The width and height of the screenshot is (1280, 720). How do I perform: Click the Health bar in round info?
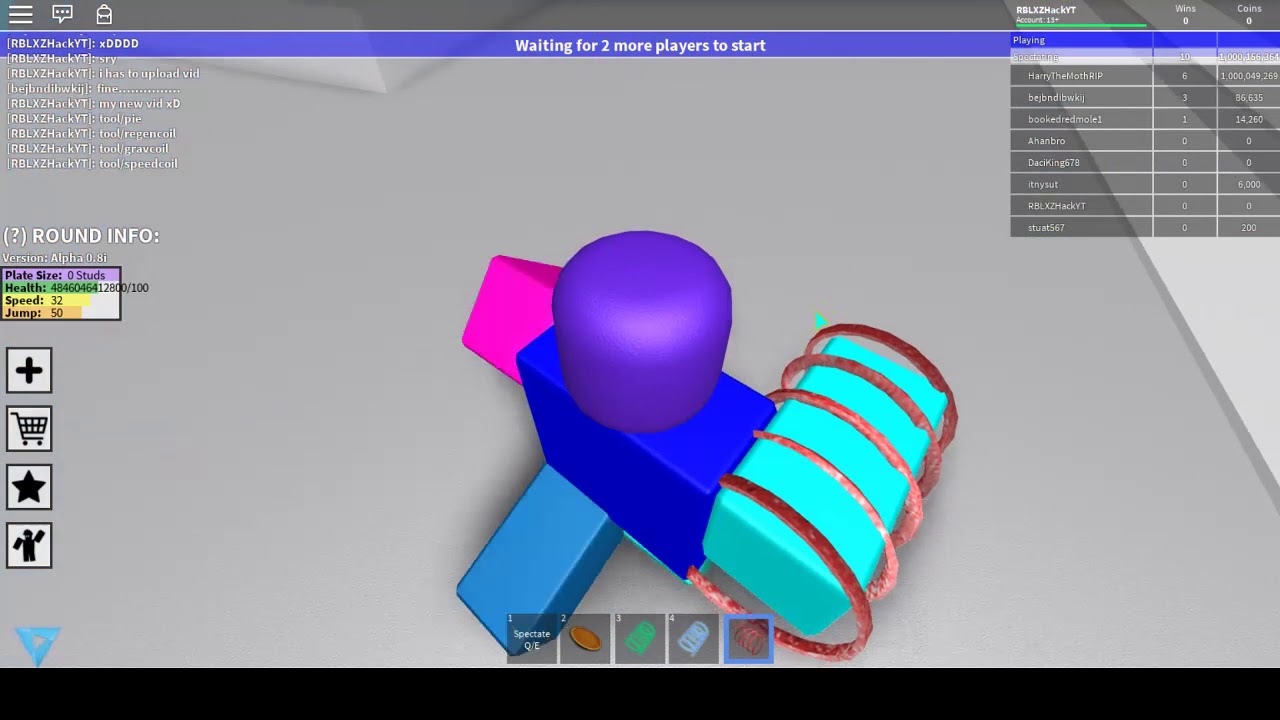click(x=61, y=288)
